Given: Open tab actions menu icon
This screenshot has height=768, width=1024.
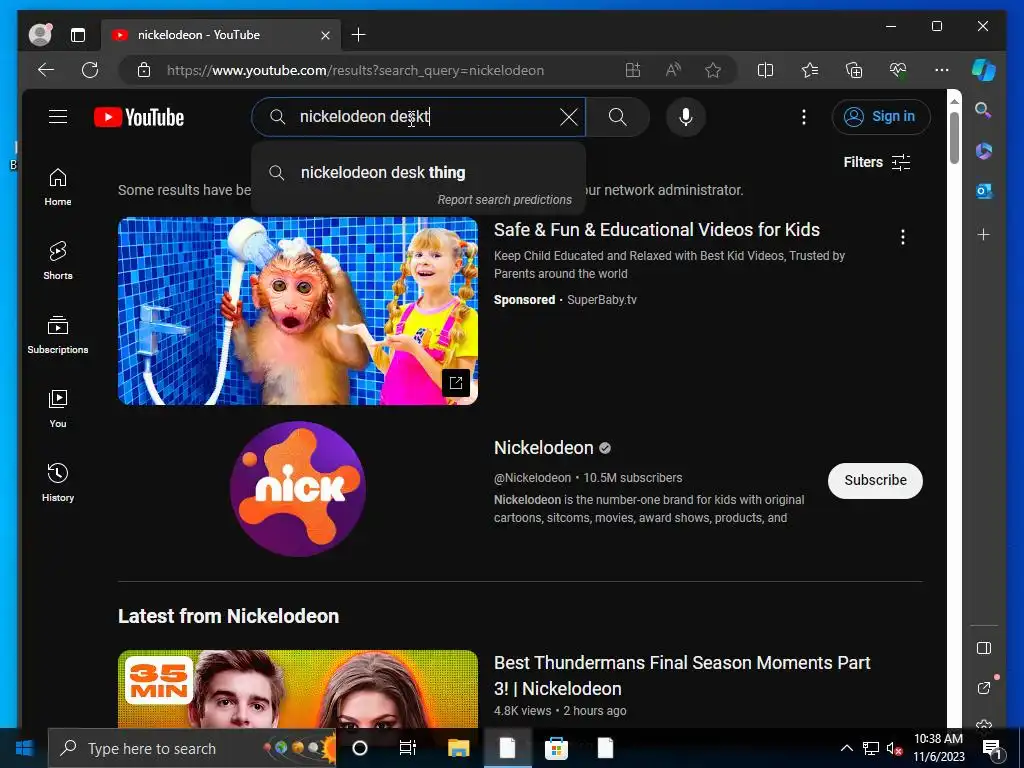Looking at the screenshot, I should pos(78,35).
